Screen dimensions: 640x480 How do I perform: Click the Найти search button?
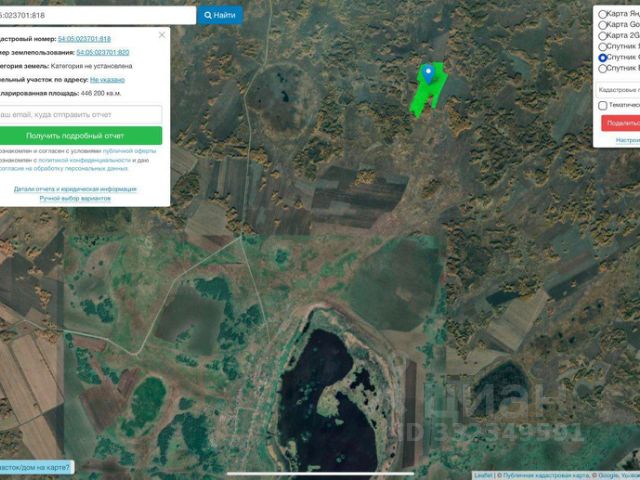(220, 15)
